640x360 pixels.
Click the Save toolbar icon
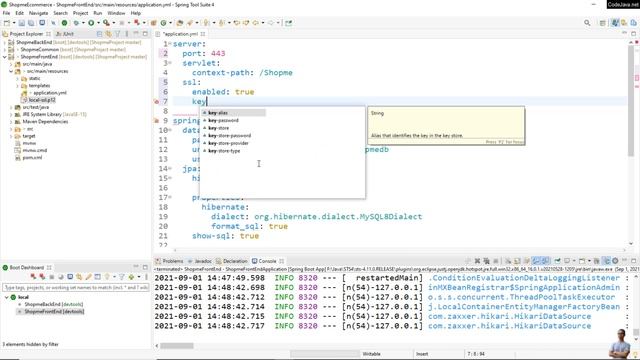(22, 23)
